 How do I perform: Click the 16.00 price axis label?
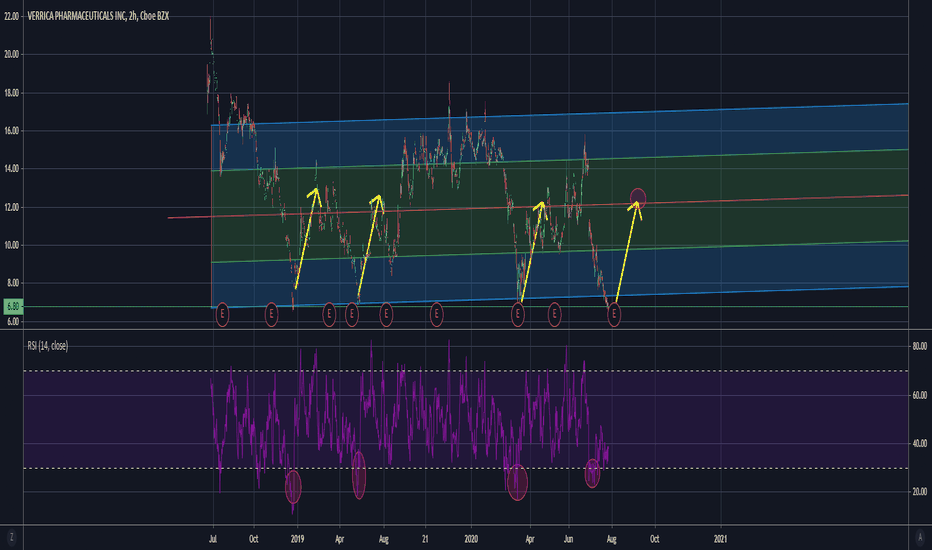click(11, 131)
